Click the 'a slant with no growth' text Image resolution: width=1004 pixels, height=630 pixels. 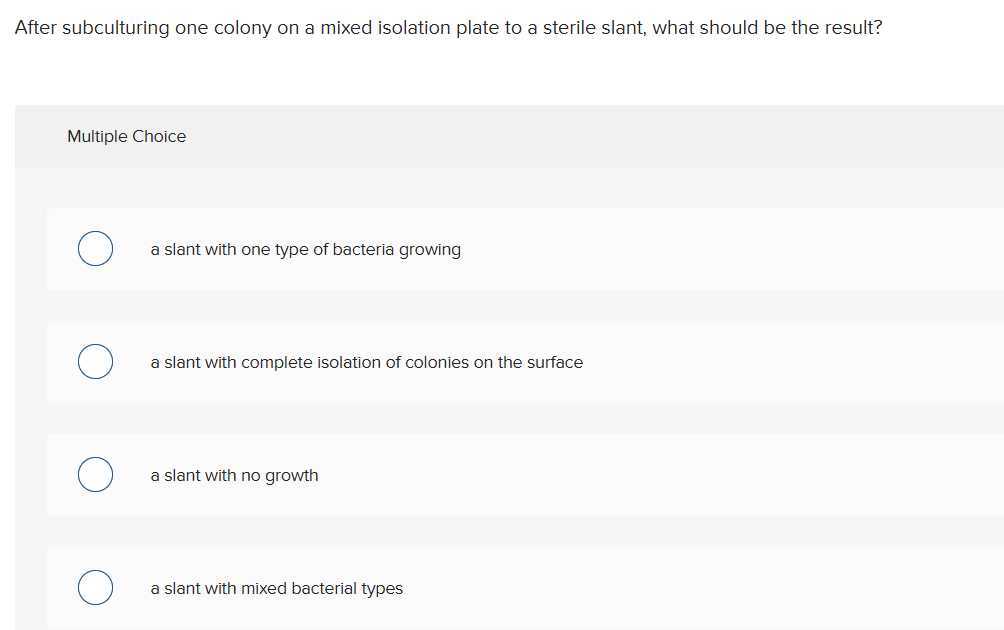[x=234, y=475]
